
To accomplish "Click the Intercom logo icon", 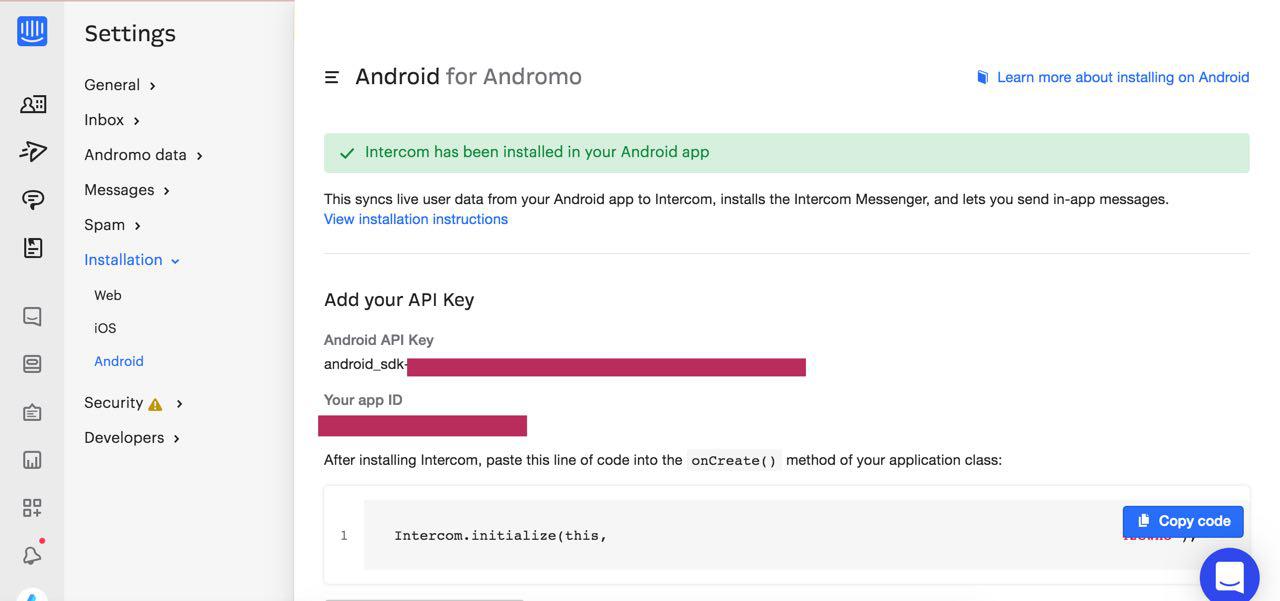I will click(x=32, y=31).
